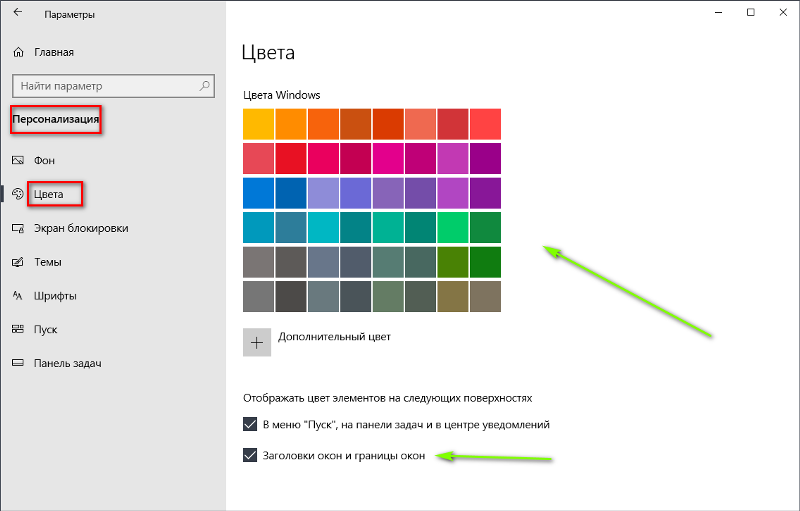Open Фон via its picture icon

(18, 160)
